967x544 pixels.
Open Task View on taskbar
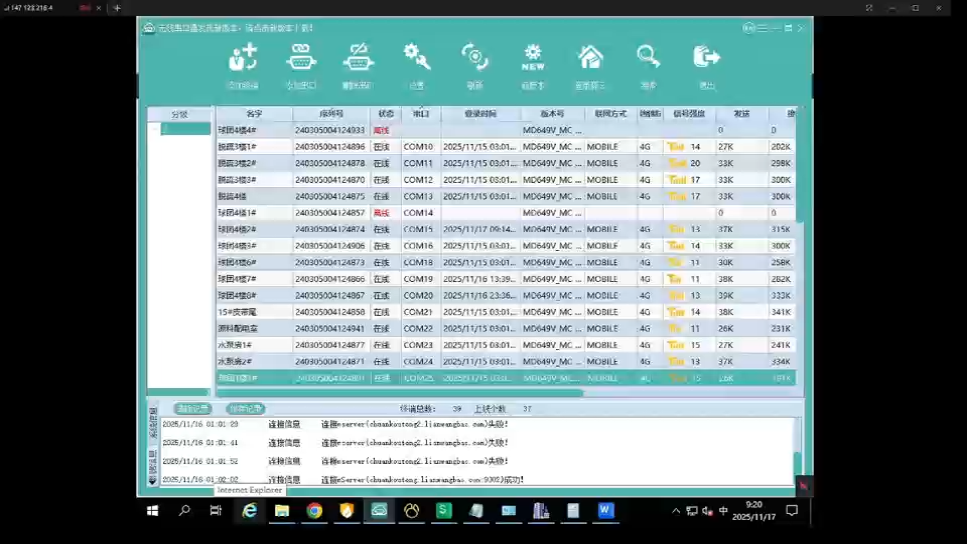coord(216,511)
